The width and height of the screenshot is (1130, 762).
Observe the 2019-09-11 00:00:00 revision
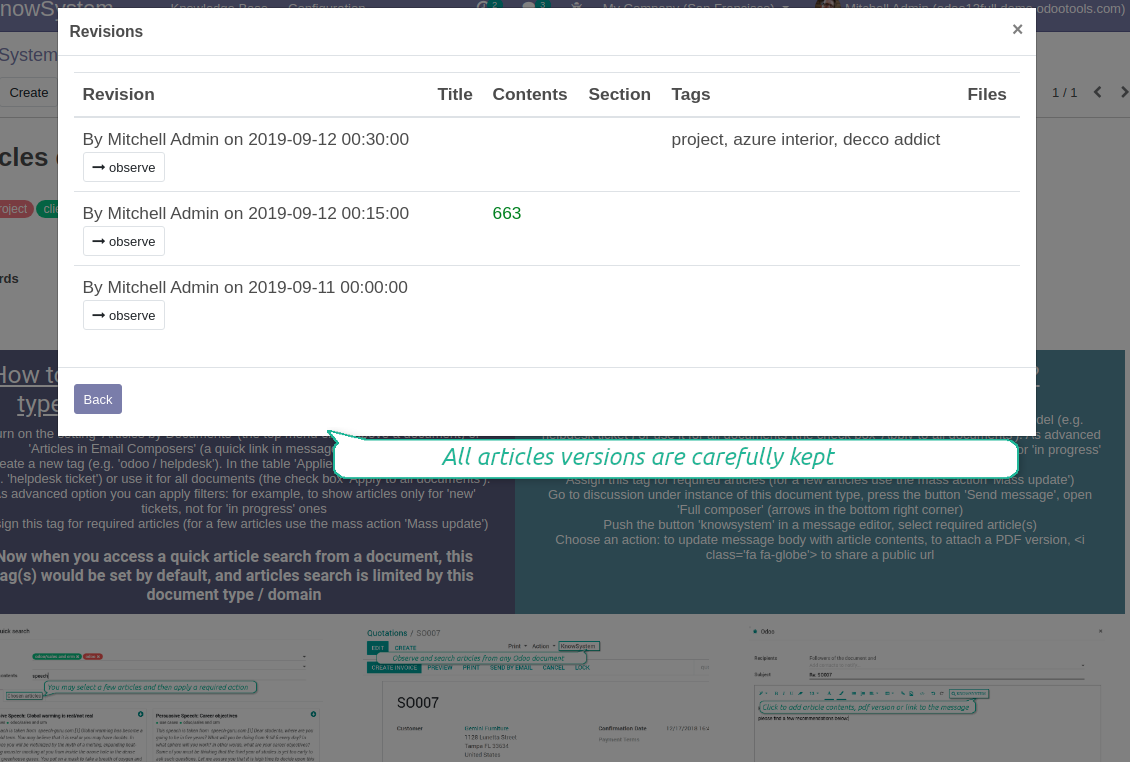[124, 316]
